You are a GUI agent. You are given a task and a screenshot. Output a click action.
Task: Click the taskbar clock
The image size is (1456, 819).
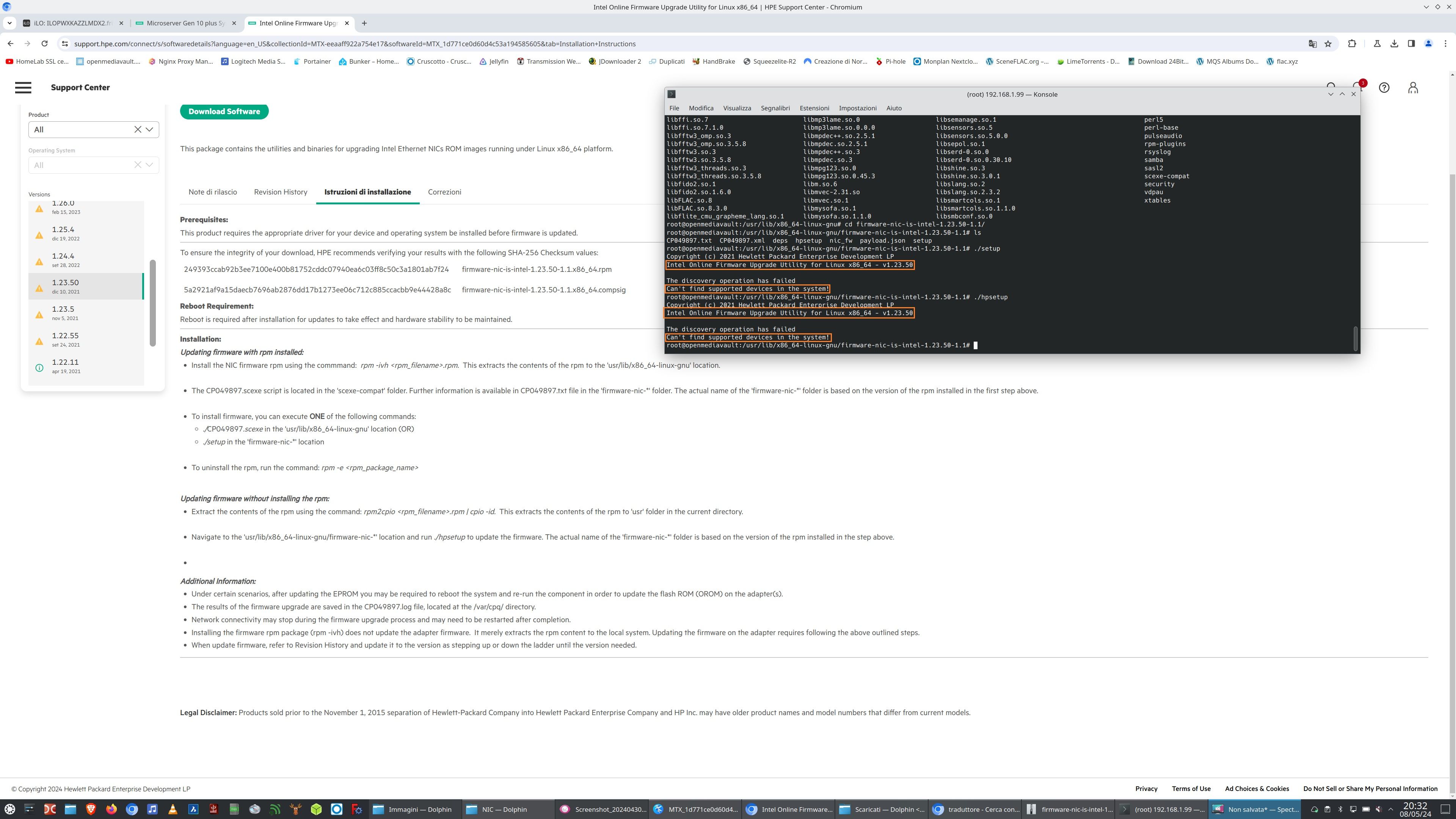tap(1415, 810)
